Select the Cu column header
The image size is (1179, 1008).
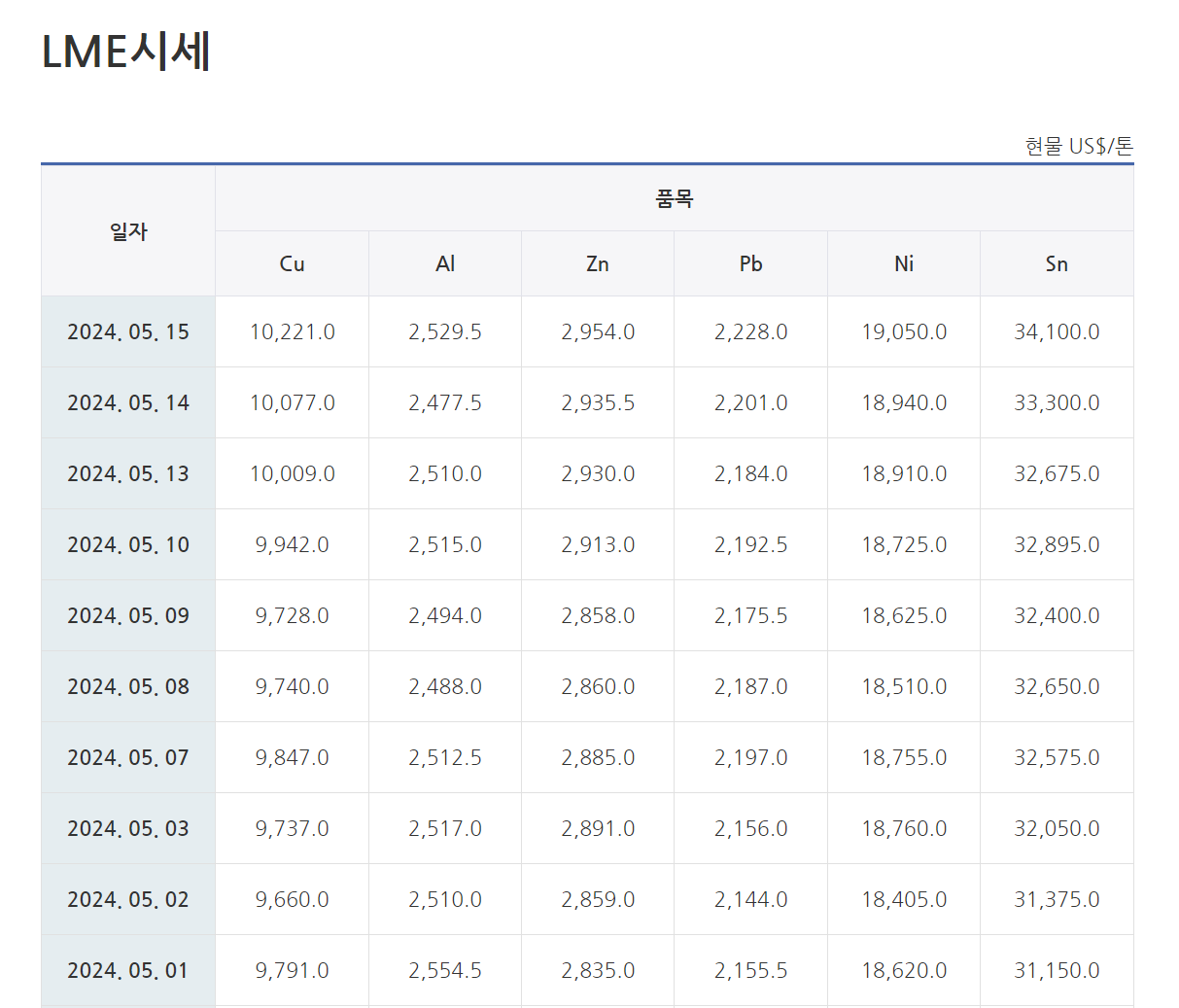pos(292,263)
